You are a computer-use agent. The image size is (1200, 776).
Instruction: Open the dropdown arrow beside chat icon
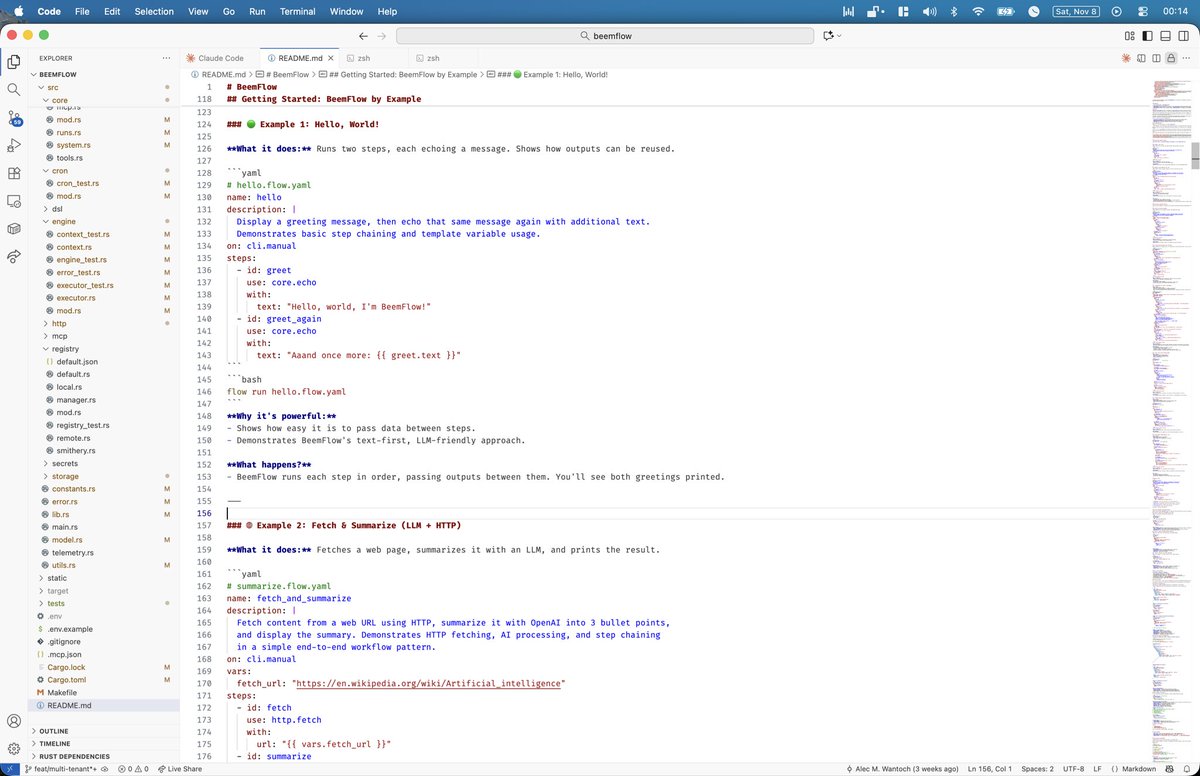click(840, 36)
